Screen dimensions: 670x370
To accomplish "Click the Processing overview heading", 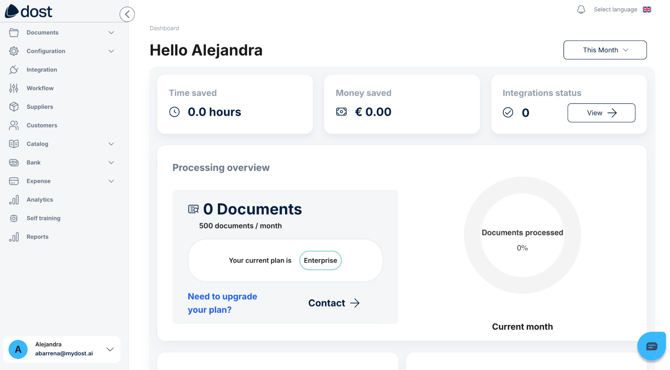I will coord(221,168).
